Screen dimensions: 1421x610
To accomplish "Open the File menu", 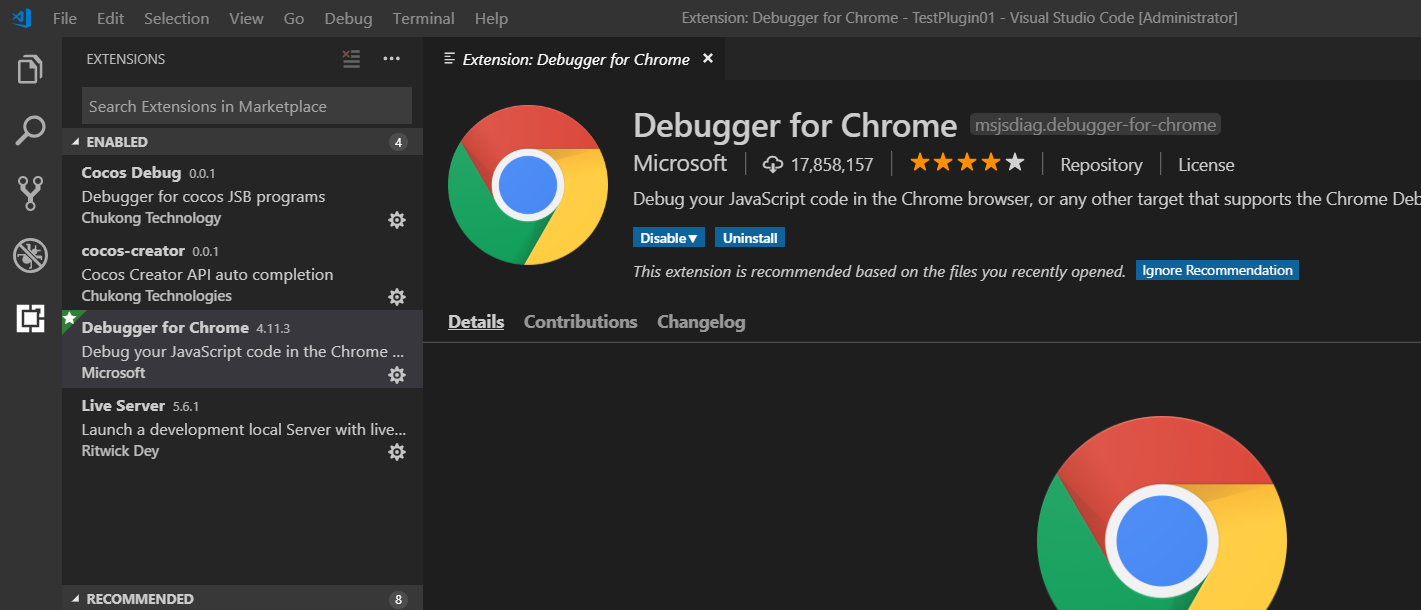I will pyautogui.click(x=65, y=18).
